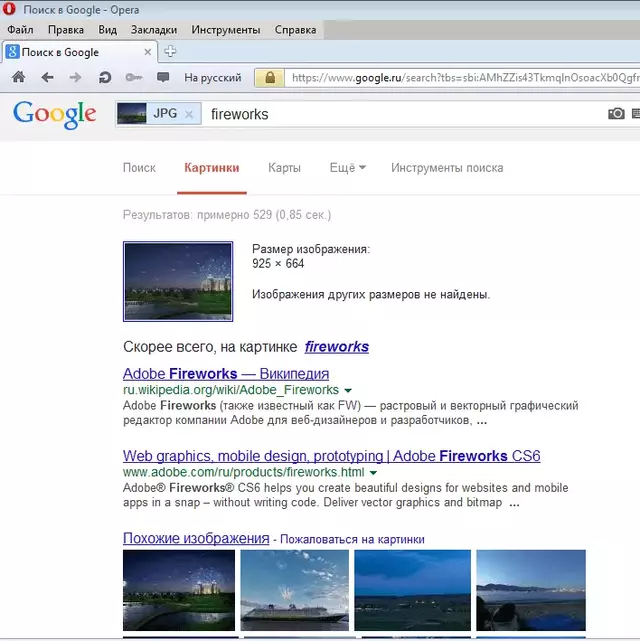Image resolution: width=640 pixels, height=641 pixels.
Task: Open the Файл menu
Action: click(20, 30)
